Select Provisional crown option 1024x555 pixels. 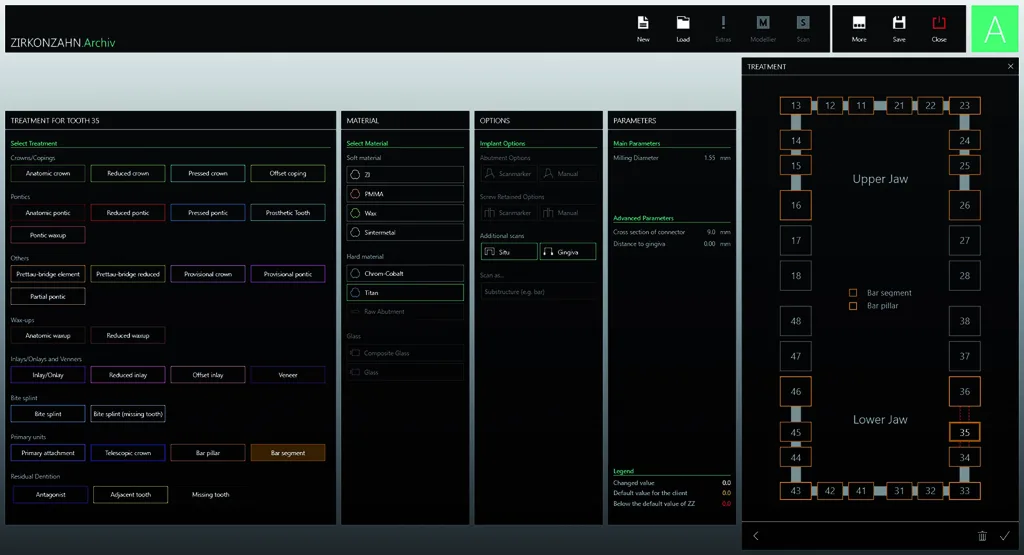point(208,274)
